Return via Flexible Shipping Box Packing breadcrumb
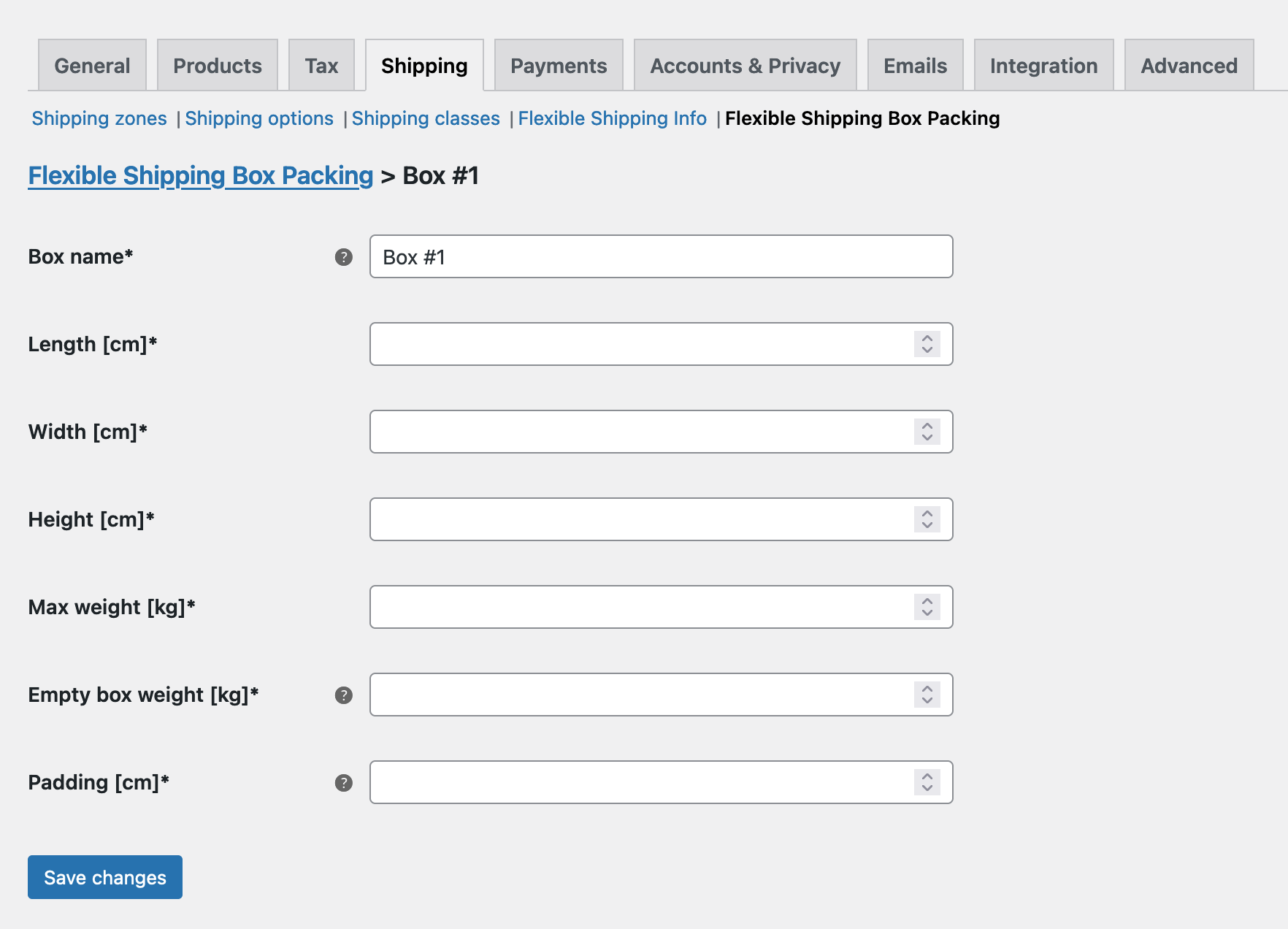The width and height of the screenshot is (1288, 929). [199, 175]
